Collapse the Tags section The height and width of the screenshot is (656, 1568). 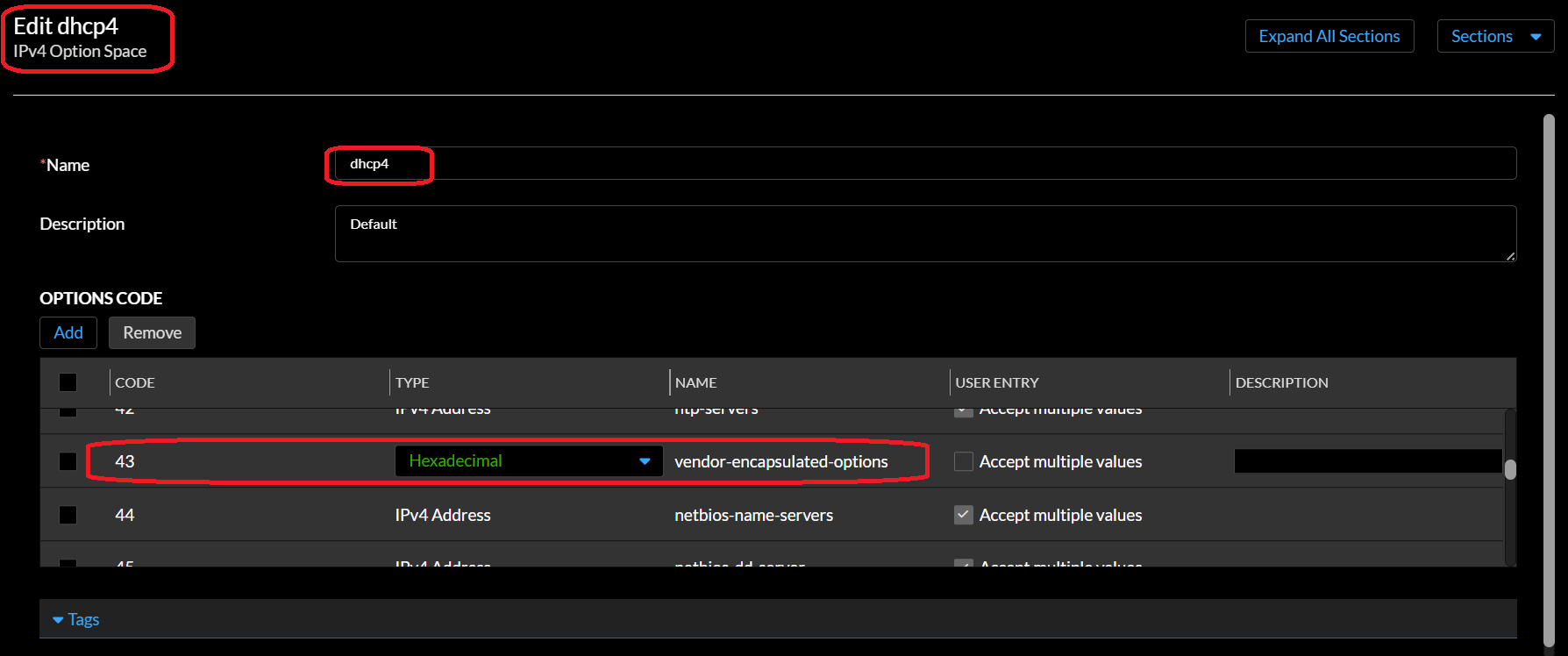point(75,619)
